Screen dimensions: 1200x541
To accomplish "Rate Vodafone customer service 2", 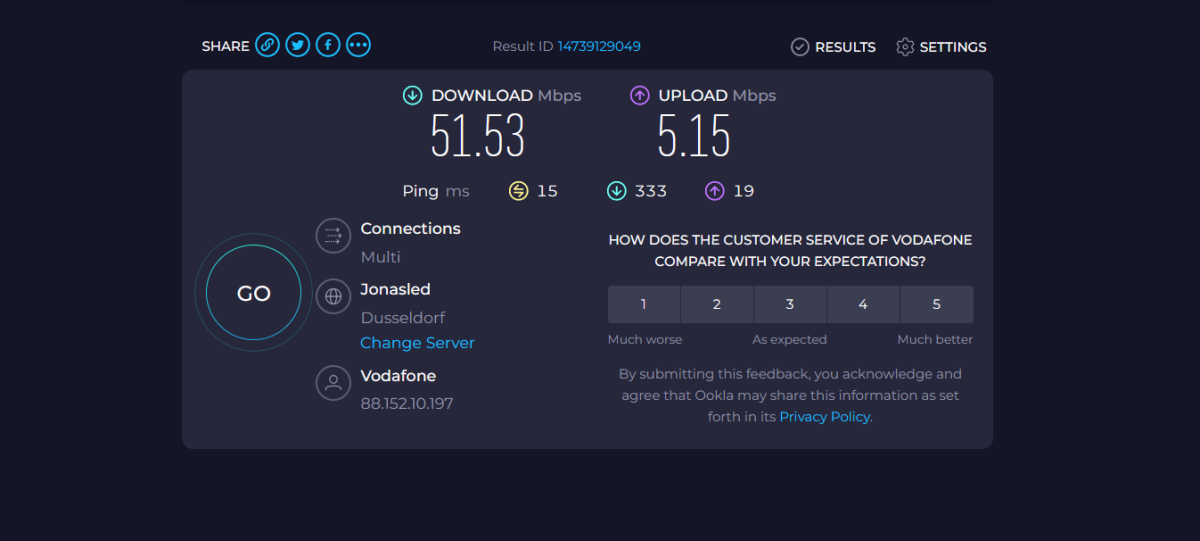I will point(717,304).
